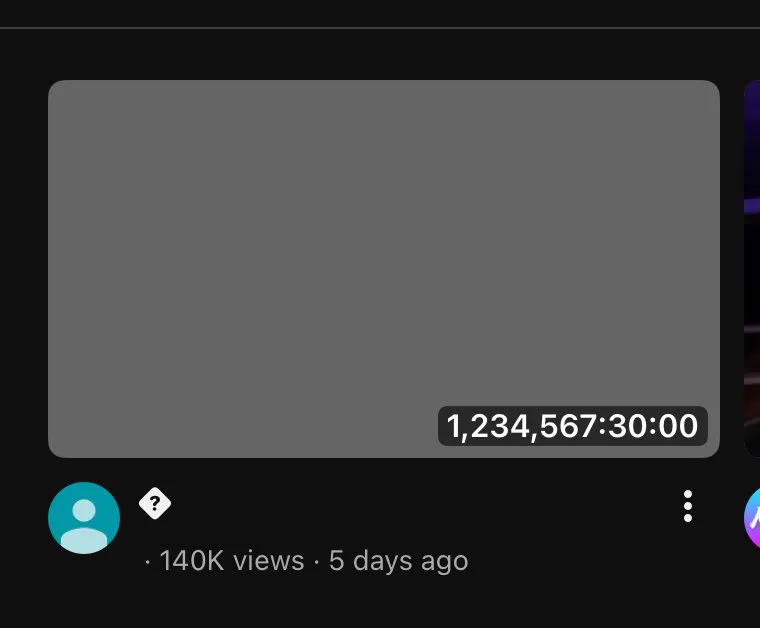Open the video with the unknown-character title
The image size is (760, 628).
155,504
